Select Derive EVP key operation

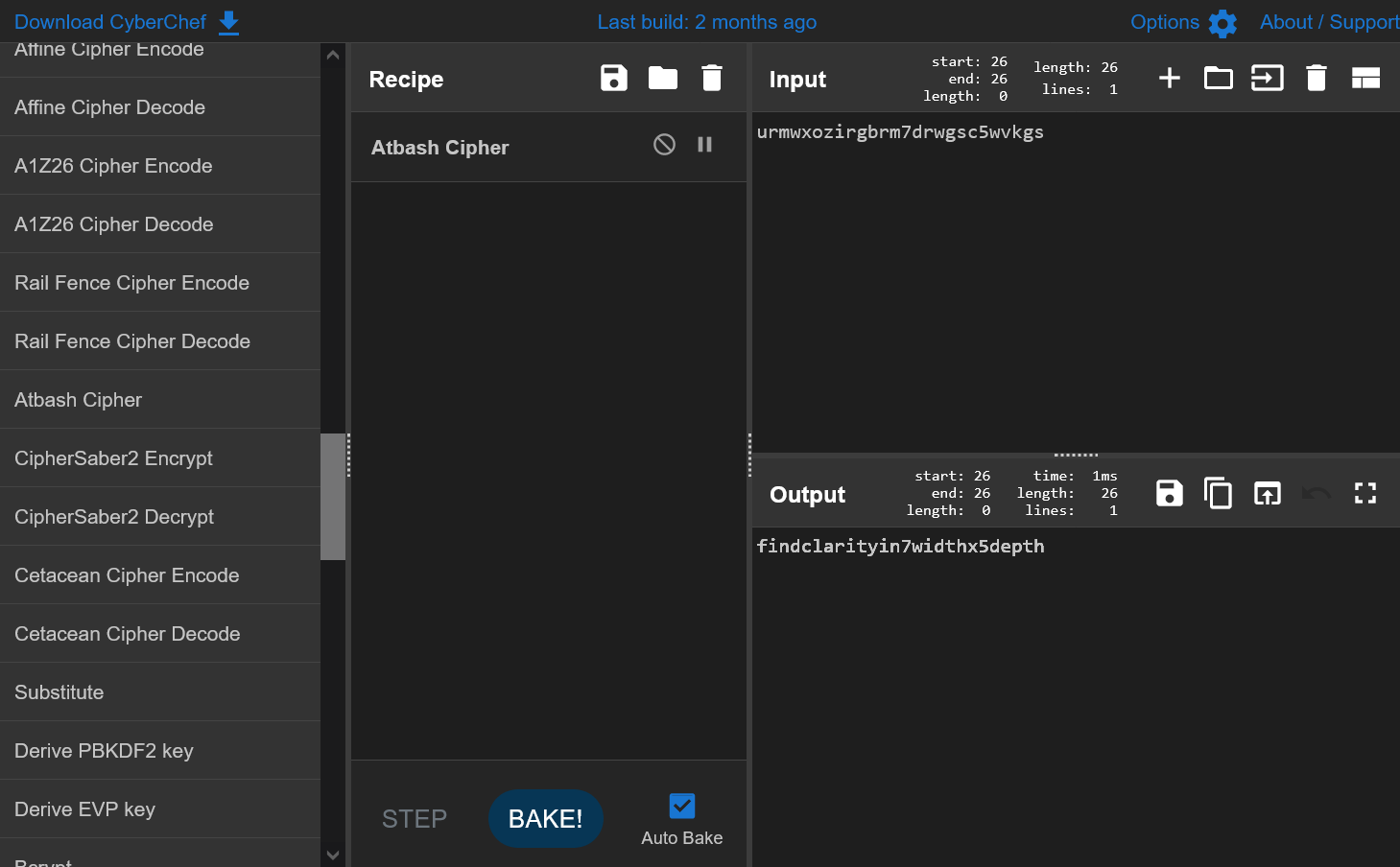point(160,809)
